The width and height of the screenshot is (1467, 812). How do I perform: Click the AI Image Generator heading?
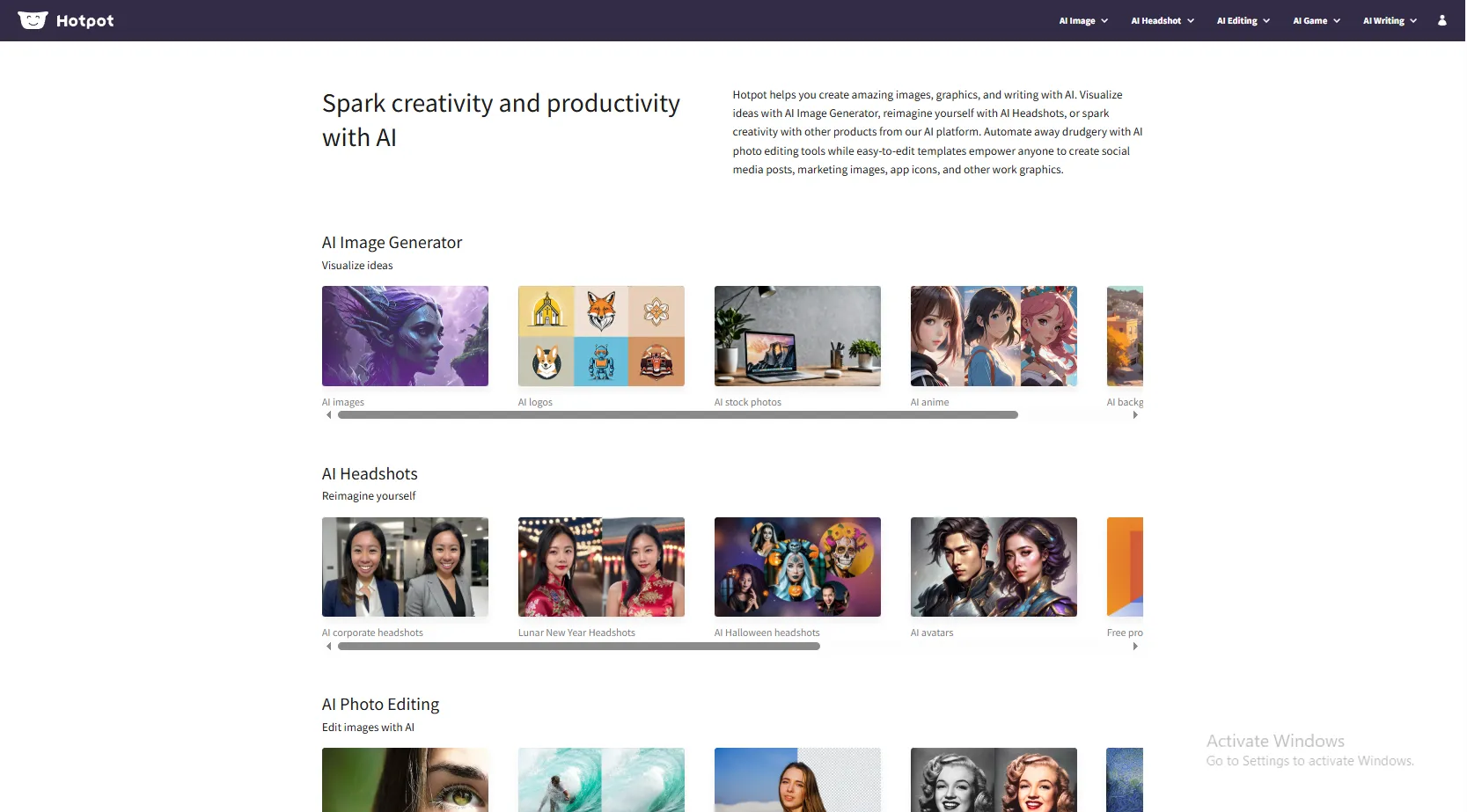point(392,243)
